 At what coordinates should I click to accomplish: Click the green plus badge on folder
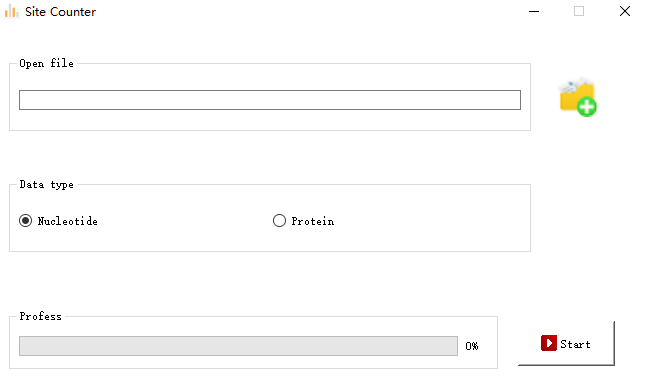tap(587, 107)
